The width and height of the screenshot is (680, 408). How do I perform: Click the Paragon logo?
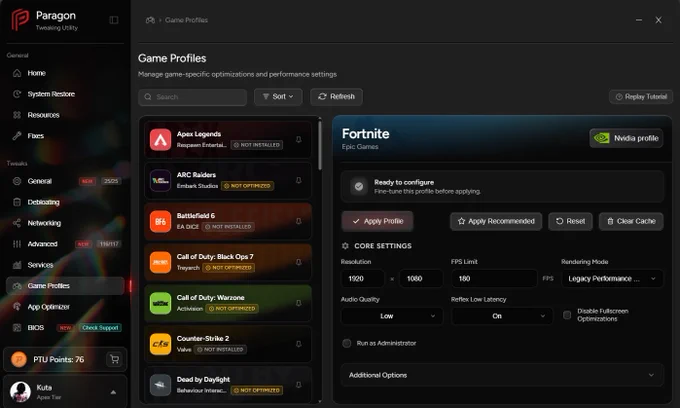tap(20, 20)
